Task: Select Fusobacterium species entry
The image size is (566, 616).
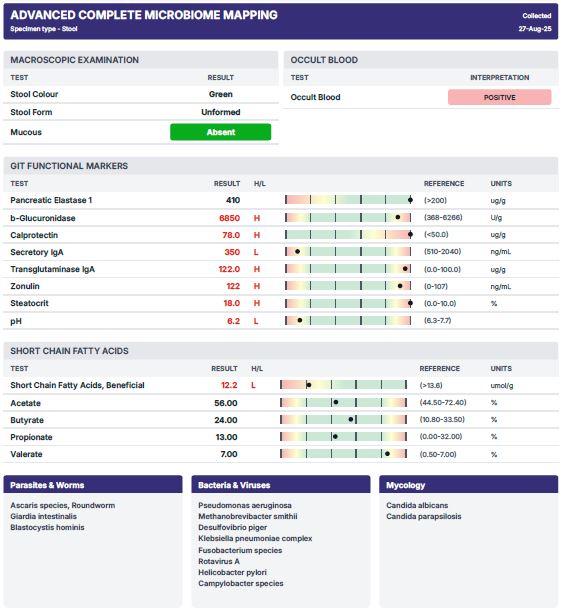Action: pos(240,550)
